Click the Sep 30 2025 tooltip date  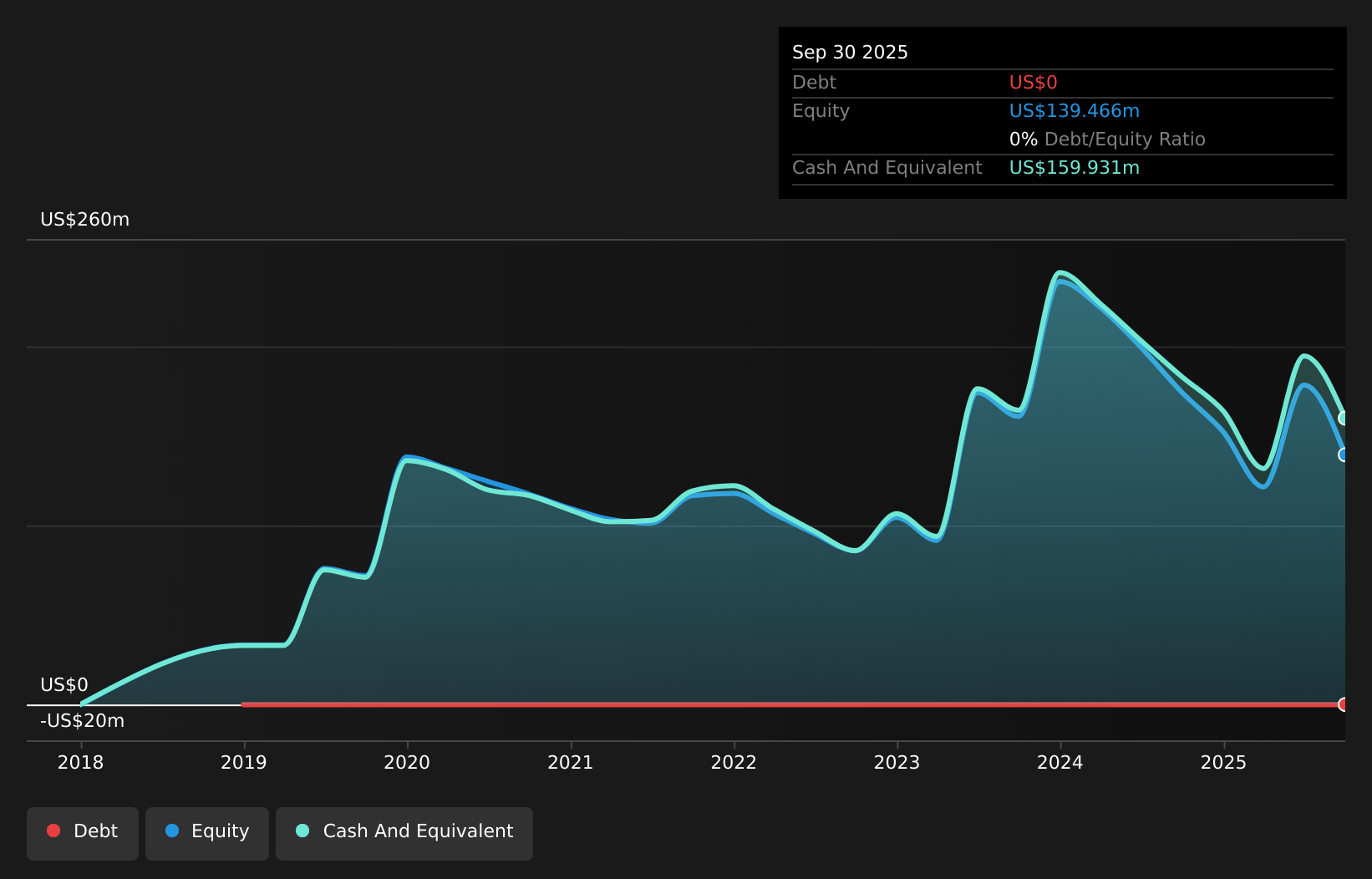point(850,53)
